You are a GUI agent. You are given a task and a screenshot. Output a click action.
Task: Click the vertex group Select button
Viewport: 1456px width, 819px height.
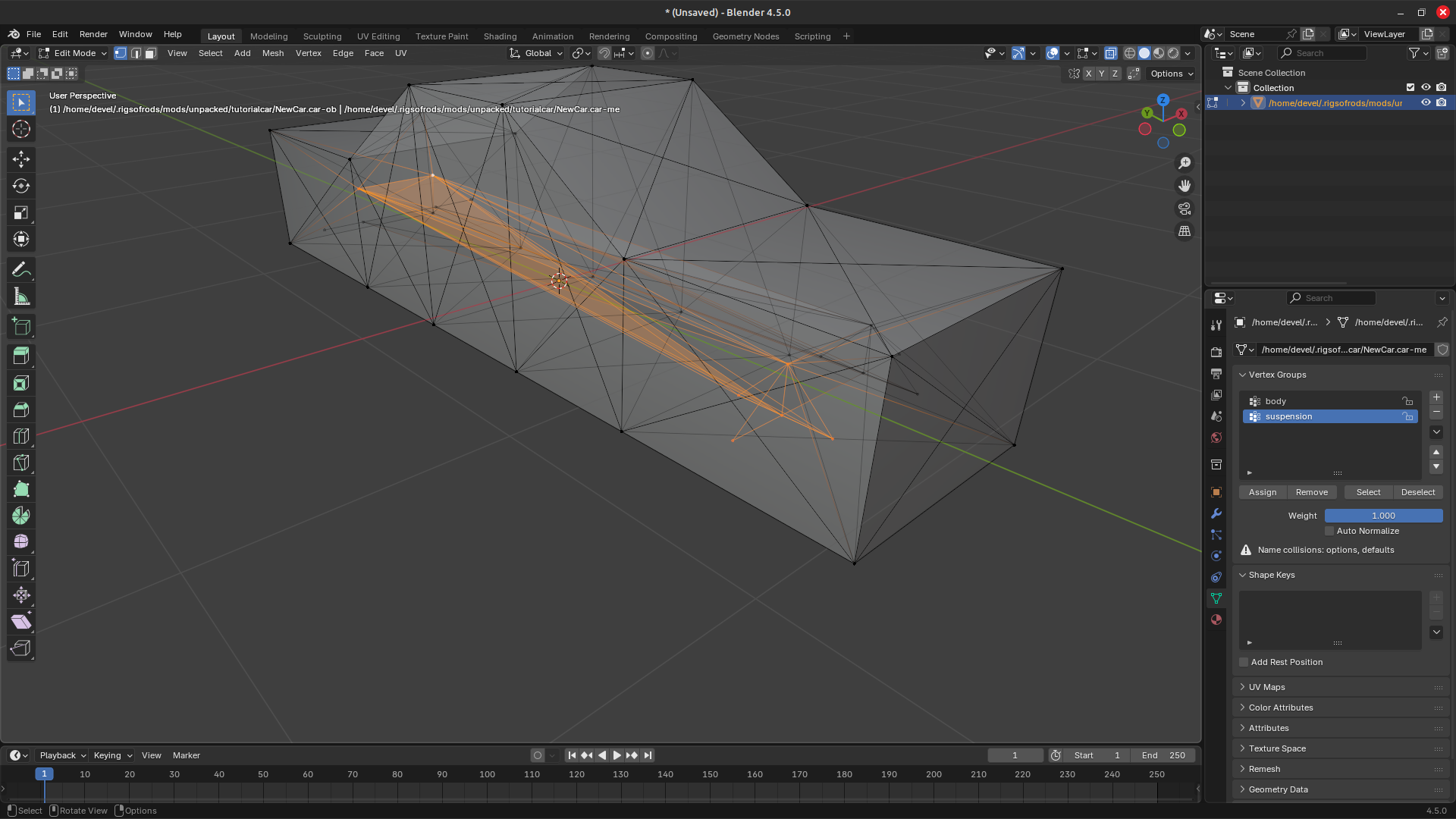click(x=1368, y=492)
